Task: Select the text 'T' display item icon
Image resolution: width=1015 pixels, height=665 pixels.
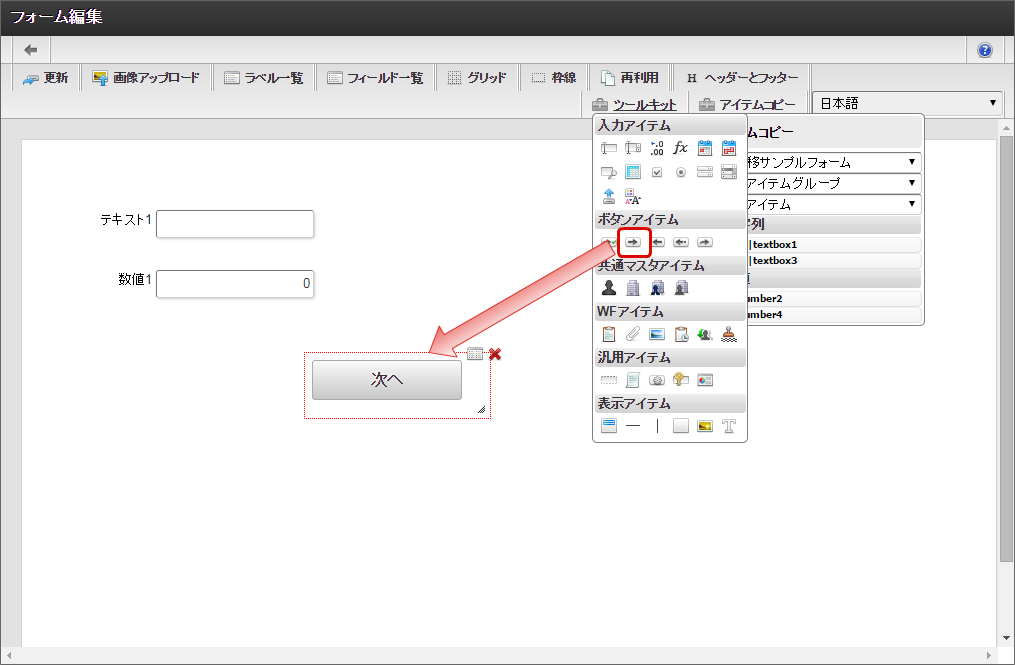Action: tap(729, 426)
